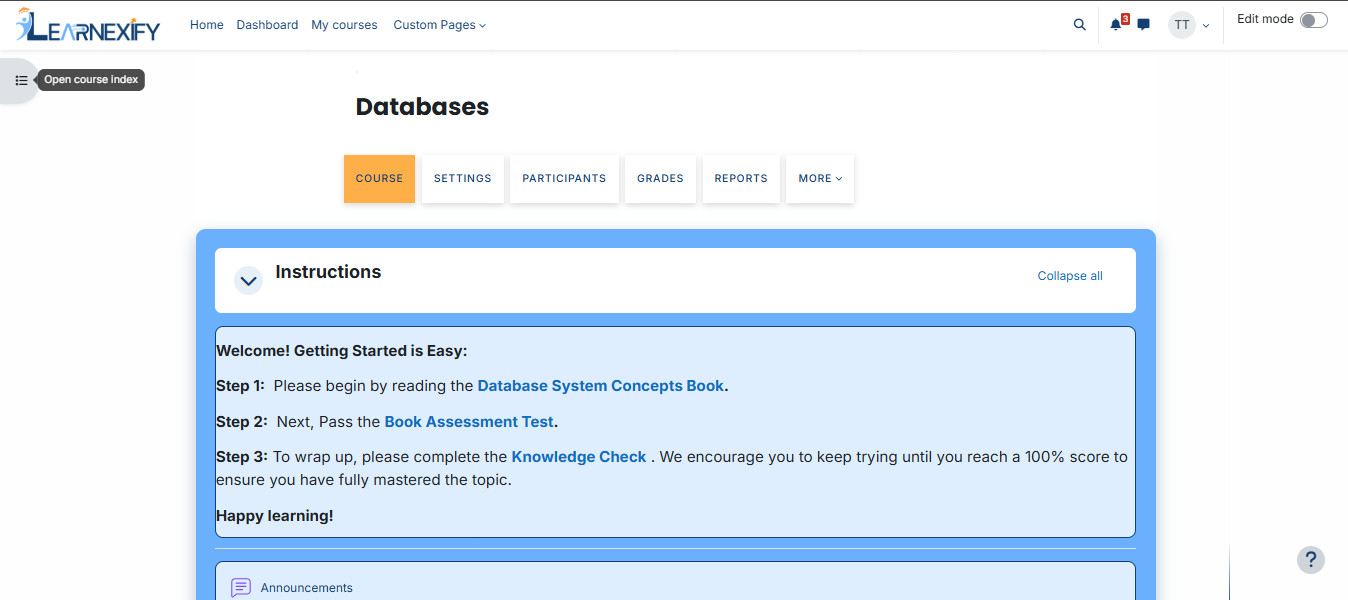Image resolution: width=1348 pixels, height=600 pixels.
Task: Click the Learnexify logo
Action: pyautogui.click(x=88, y=25)
